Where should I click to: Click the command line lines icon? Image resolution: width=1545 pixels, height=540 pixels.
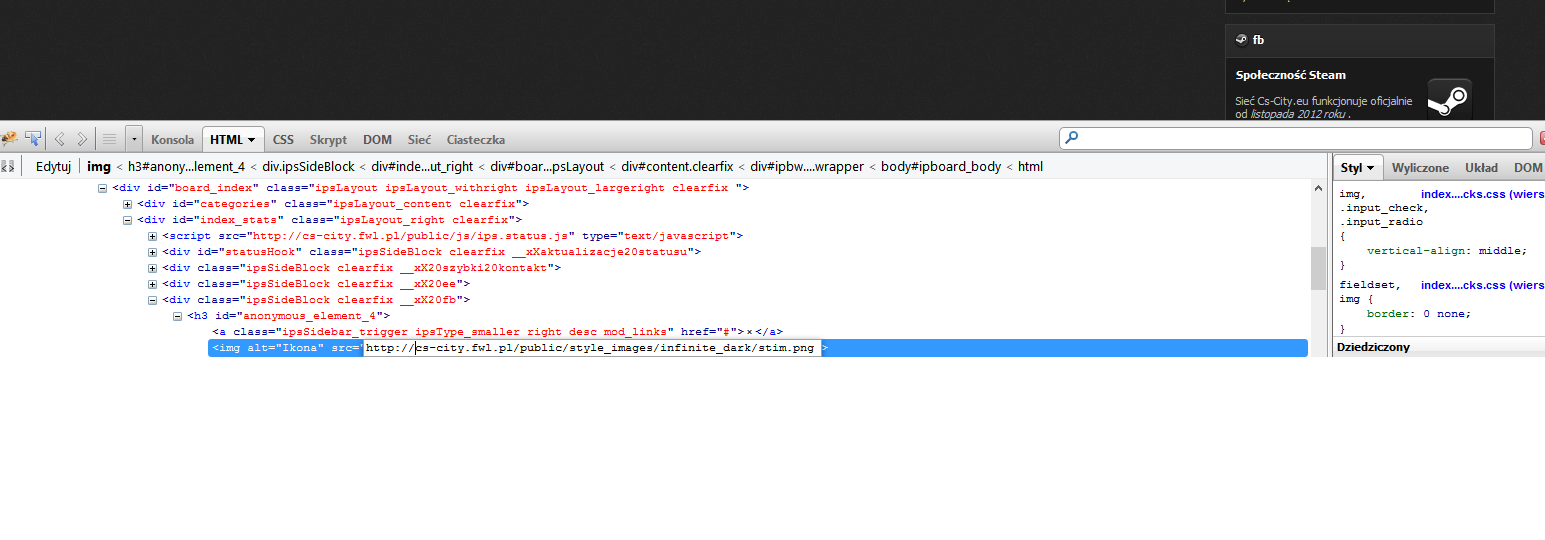(x=110, y=139)
